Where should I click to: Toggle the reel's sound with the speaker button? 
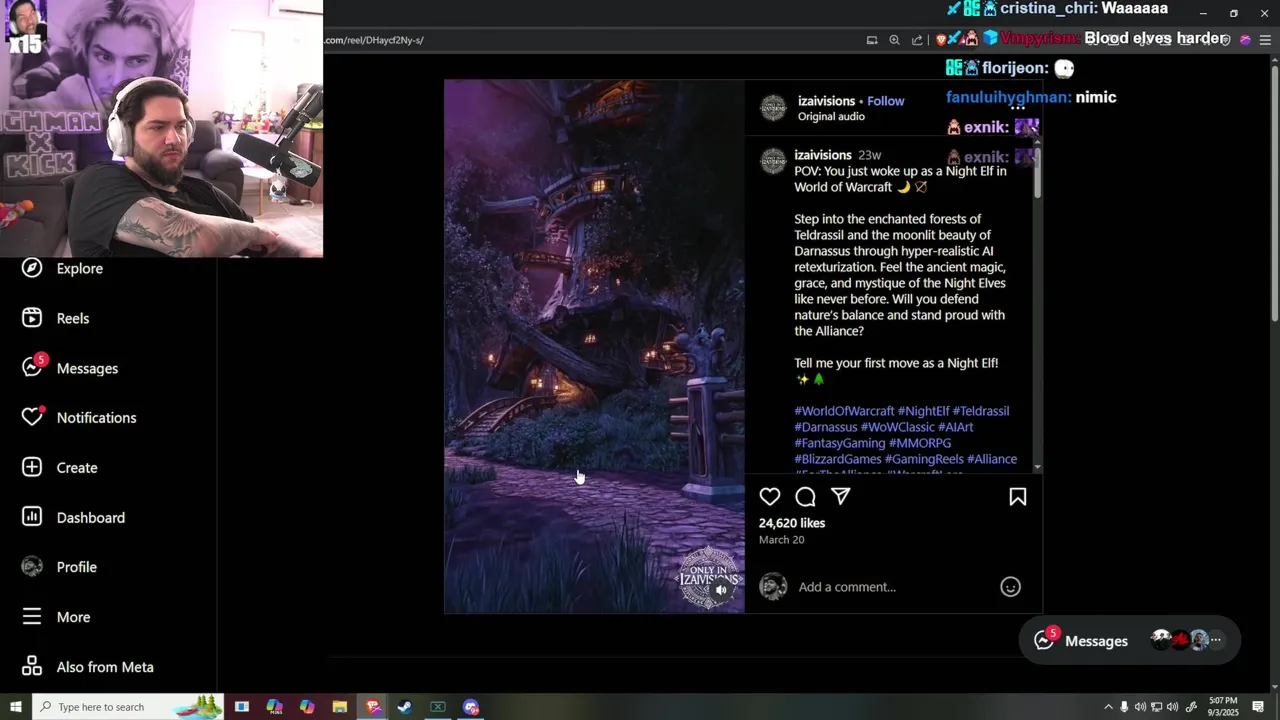point(721,590)
